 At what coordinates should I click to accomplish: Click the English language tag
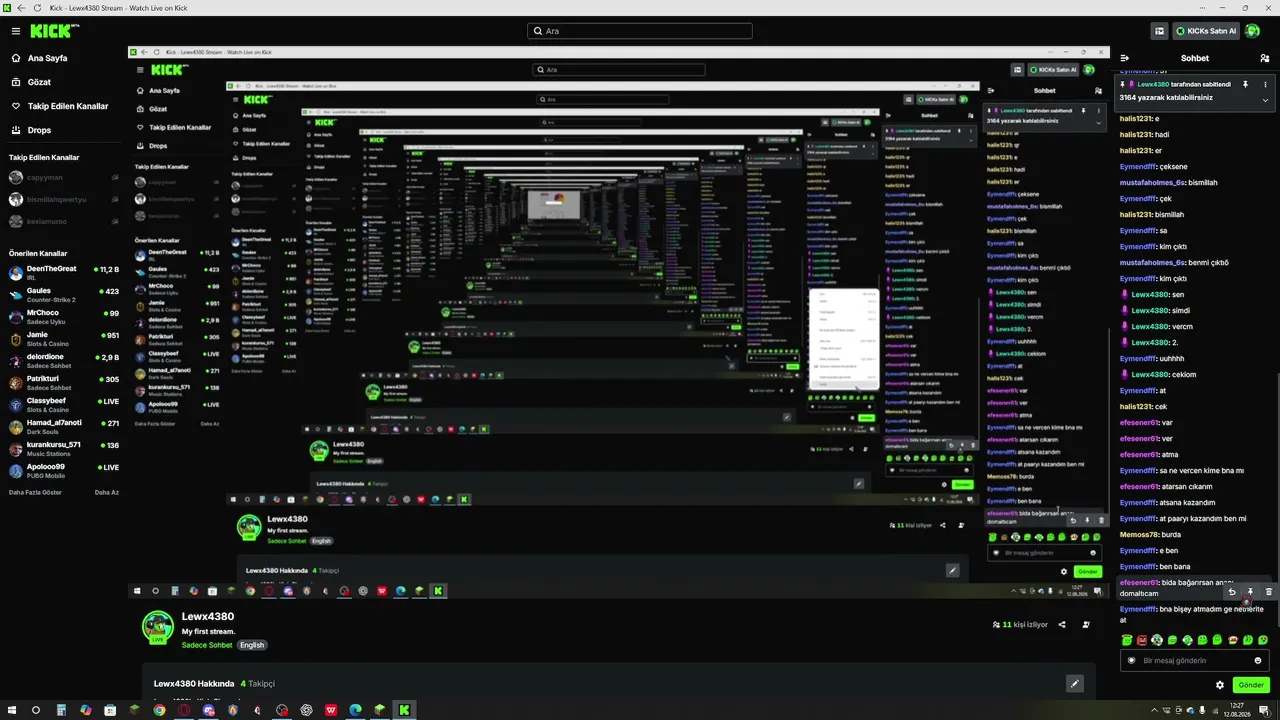click(251, 645)
